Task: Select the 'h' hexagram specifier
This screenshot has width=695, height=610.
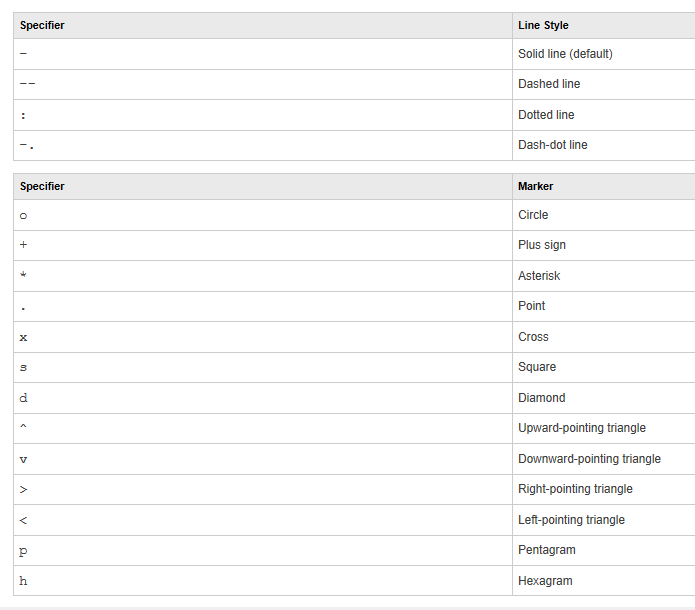Action: 23,581
